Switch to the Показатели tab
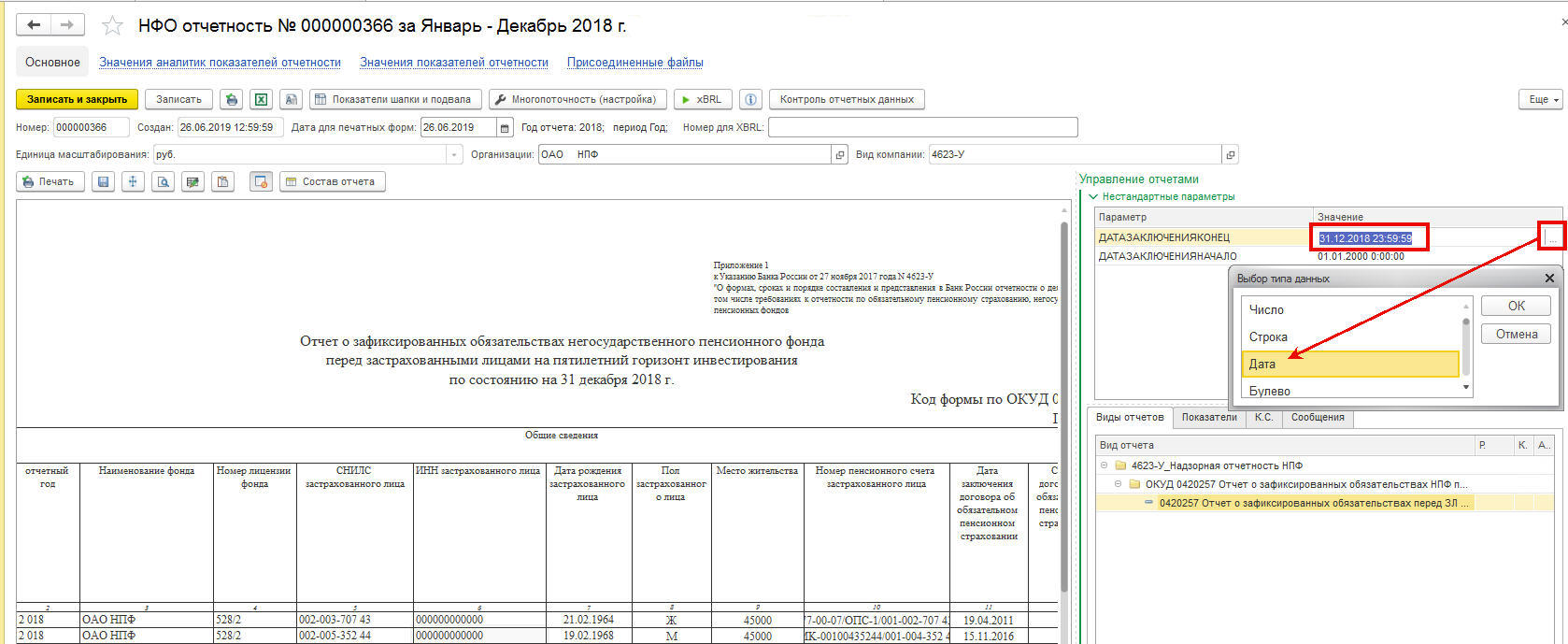 pos(1208,417)
